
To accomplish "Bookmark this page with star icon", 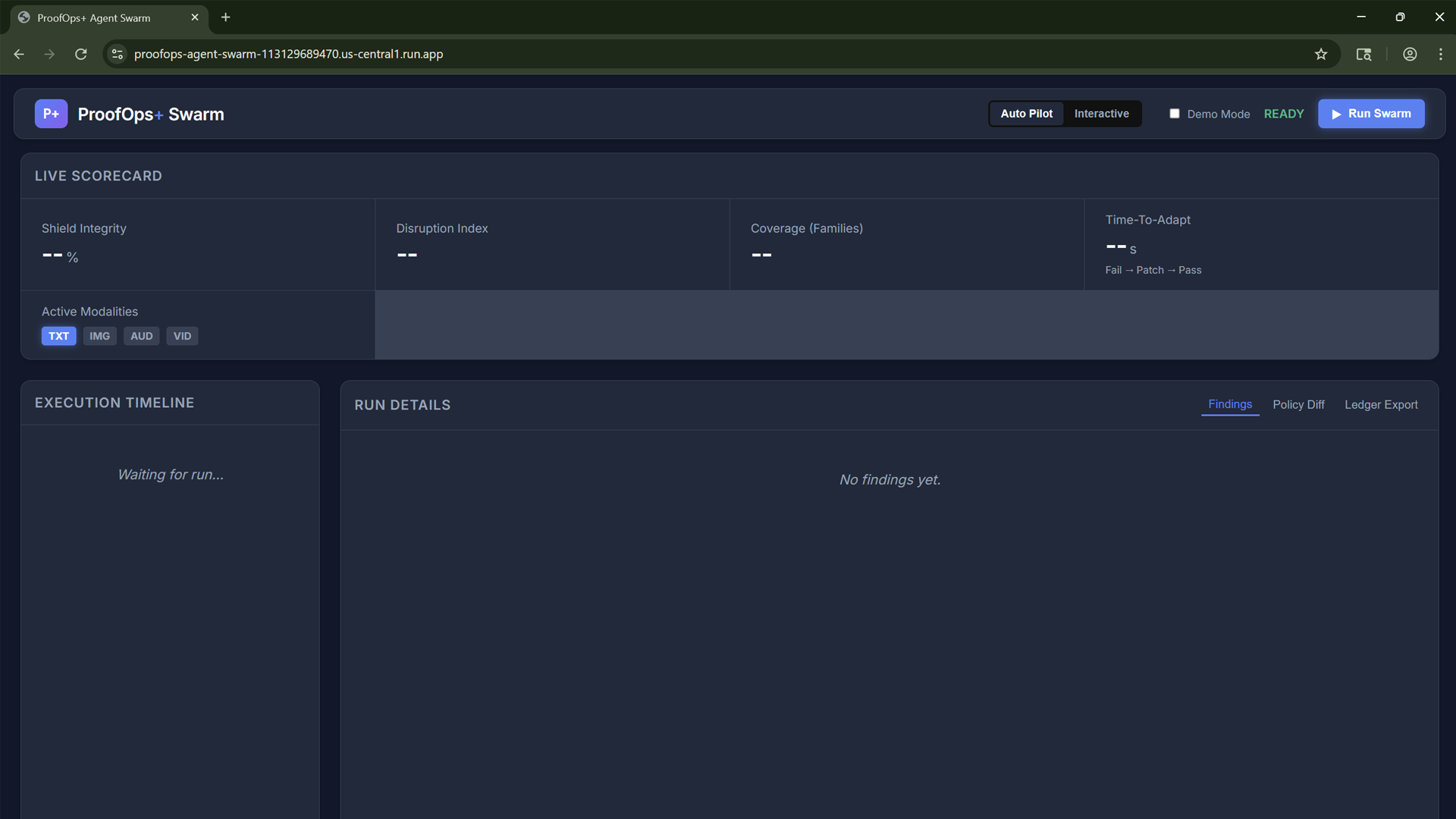I will coord(1321,54).
